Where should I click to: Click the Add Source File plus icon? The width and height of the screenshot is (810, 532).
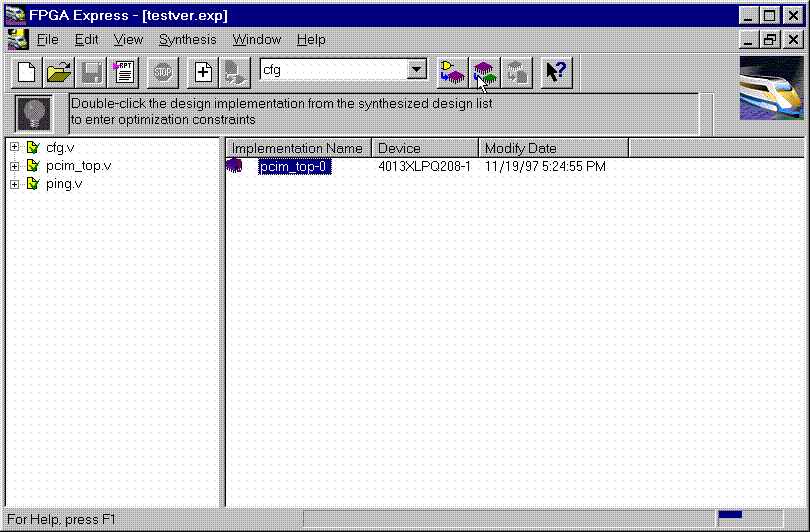click(203, 71)
